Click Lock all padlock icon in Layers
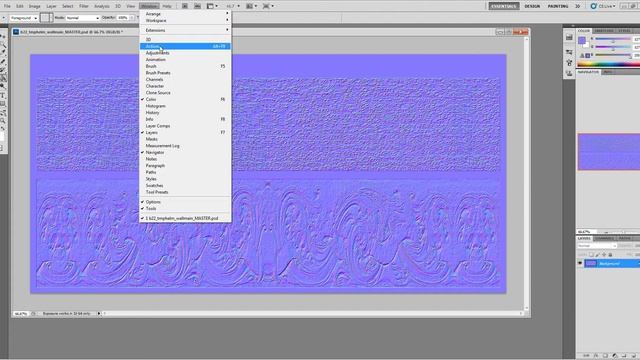The image size is (640, 360). 611,255
